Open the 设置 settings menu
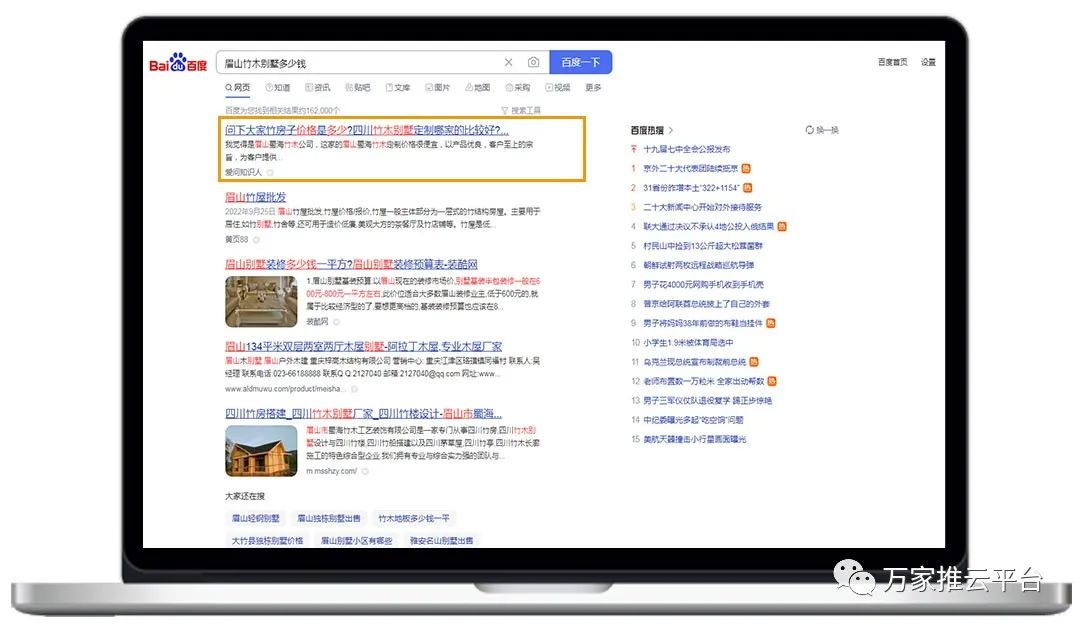The height and width of the screenshot is (628, 1080). tap(928, 62)
